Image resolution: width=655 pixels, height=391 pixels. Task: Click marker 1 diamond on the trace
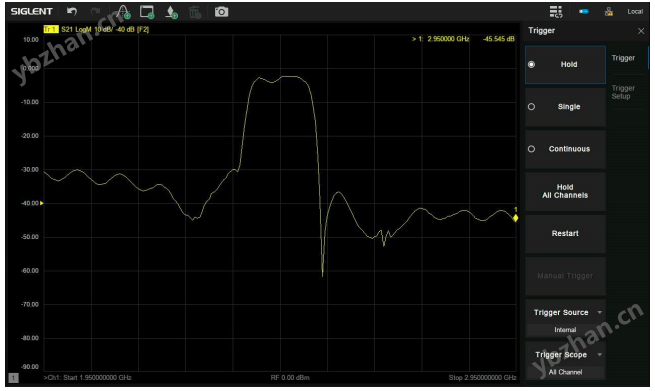click(x=515, y=218)
